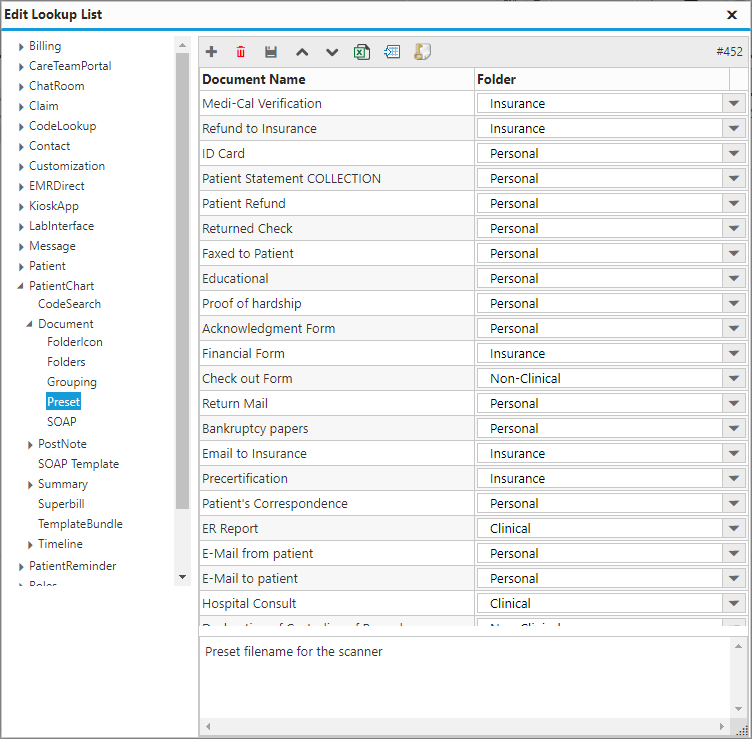Expand the ChatRoom node

[x=21, y=87]
